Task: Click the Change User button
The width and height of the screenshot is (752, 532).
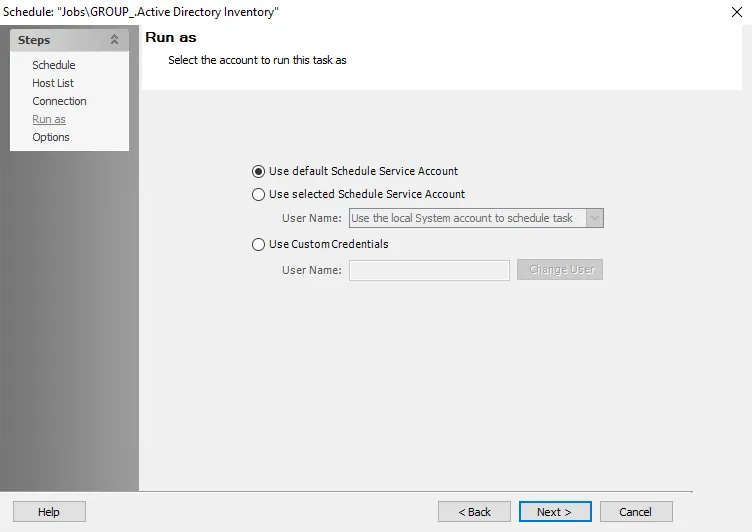Action: [560, 270]
